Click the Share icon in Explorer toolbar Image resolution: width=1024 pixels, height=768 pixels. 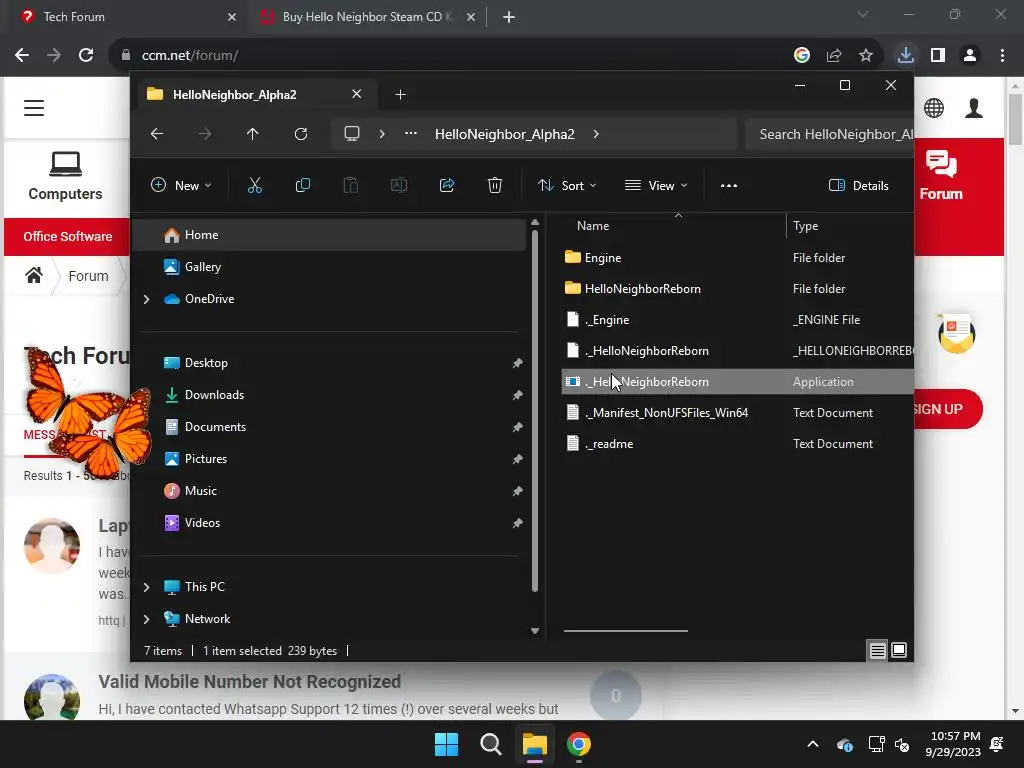pyautogui.click(x=447, y=185)
